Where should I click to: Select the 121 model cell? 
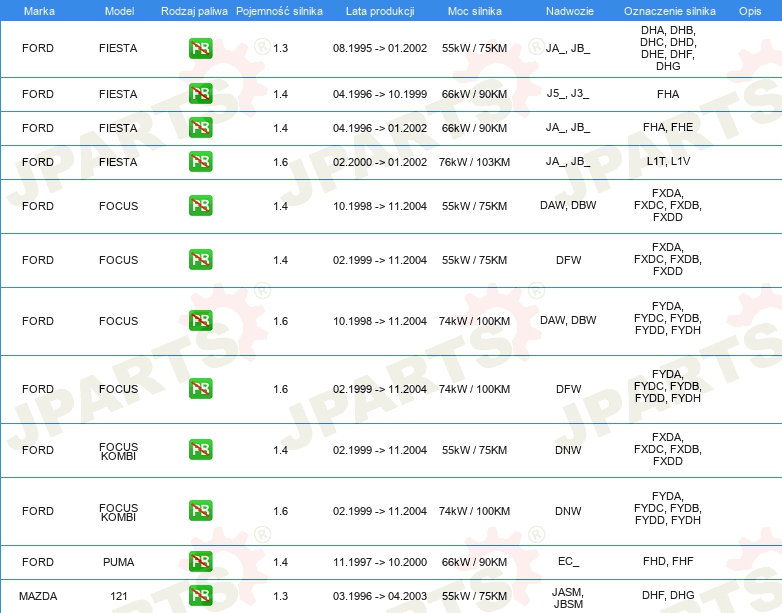tap(119, 596)
